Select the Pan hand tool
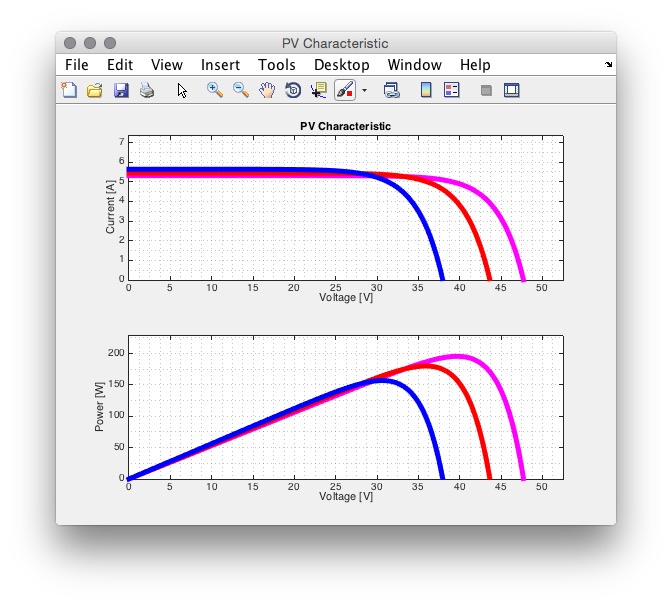The height and width of the screenshot is (605, 672). click(x=267, y=90)
